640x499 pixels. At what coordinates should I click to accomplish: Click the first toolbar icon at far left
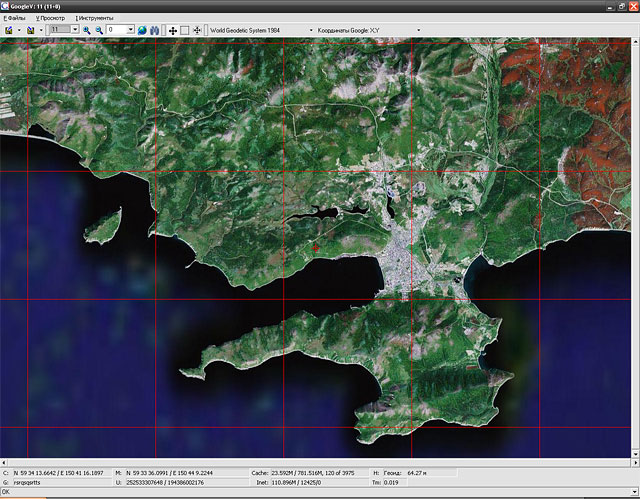pyautogui.click(x=8, y=30)
